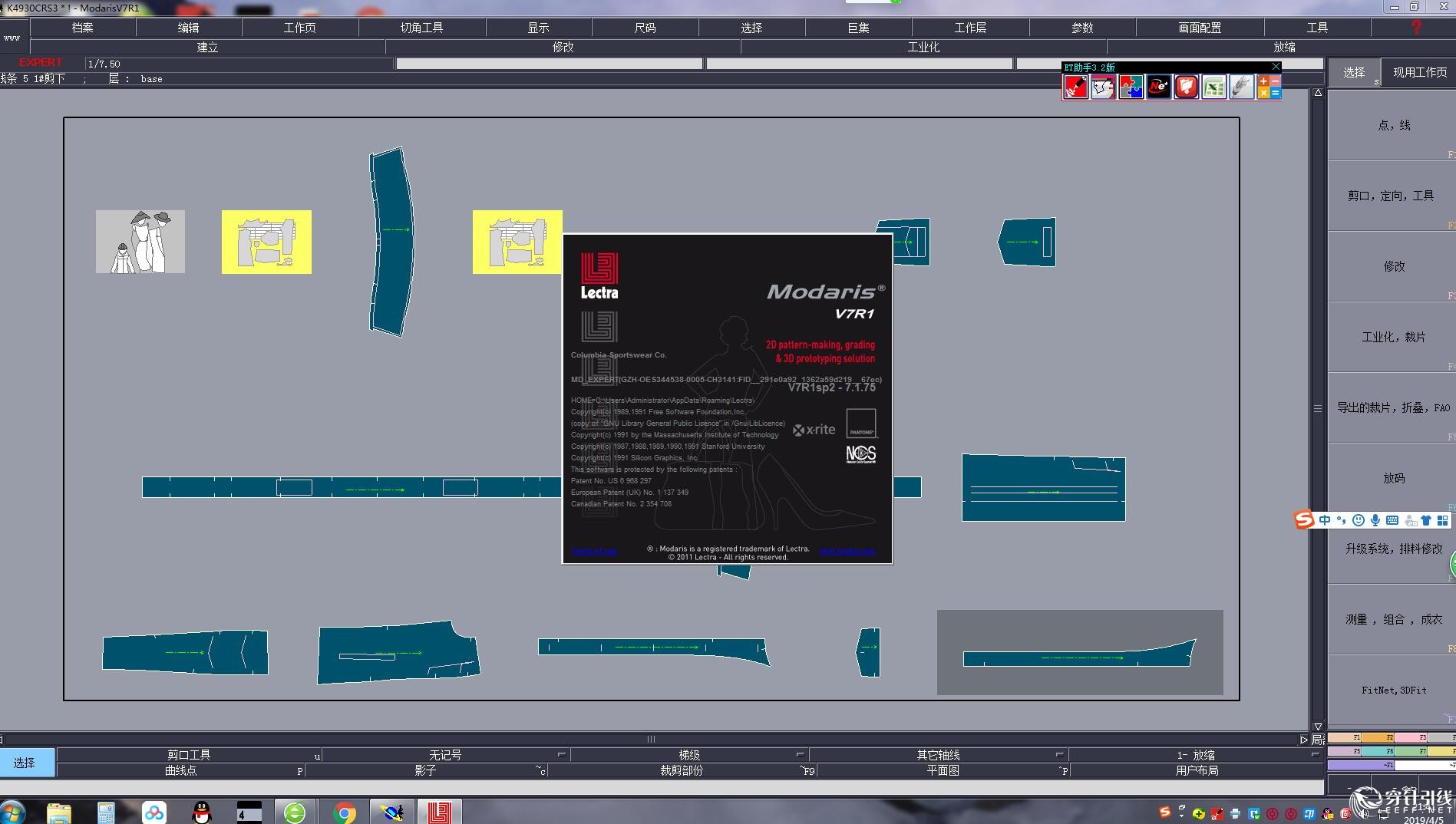Viewport: 1456px width, 824px height.
Task: Open Sogou soft keyboard icon
Action: tap(1392, 520)
